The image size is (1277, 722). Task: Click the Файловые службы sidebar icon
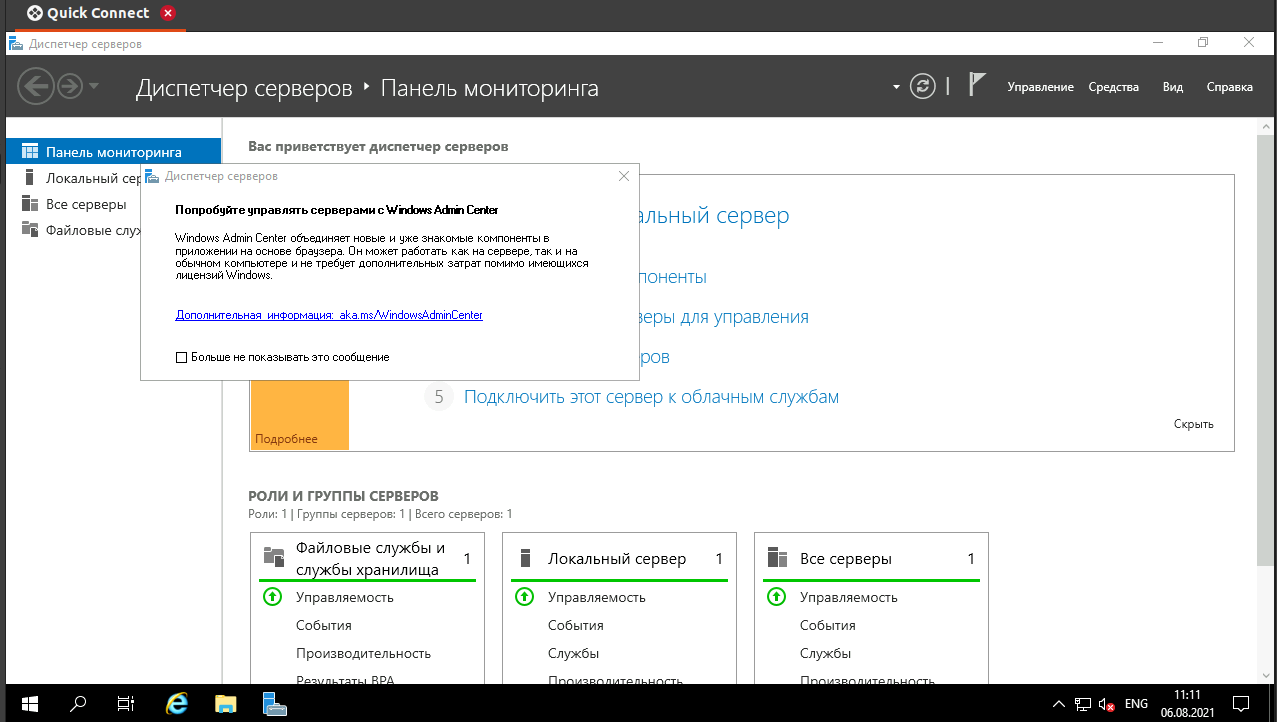pos(30,230)
